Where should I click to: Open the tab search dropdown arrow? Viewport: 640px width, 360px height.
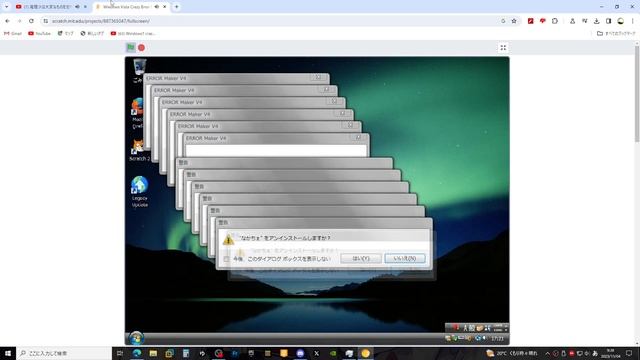(6, 7)
